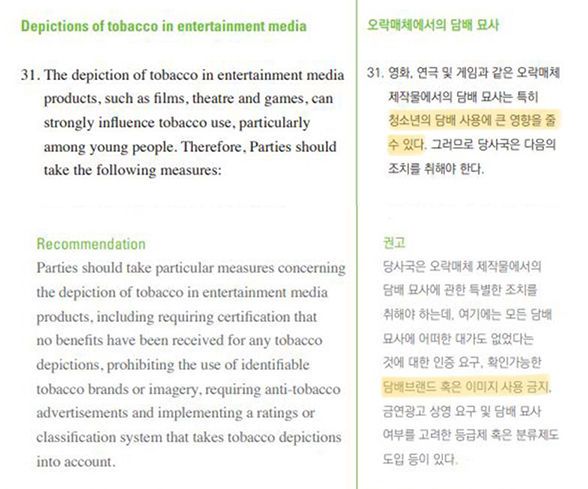This screenshot has height=489, width=588.
Task: Click 'Parties should take particular measures concerning'
Action: pyautogui.click(x=191, y=268)
